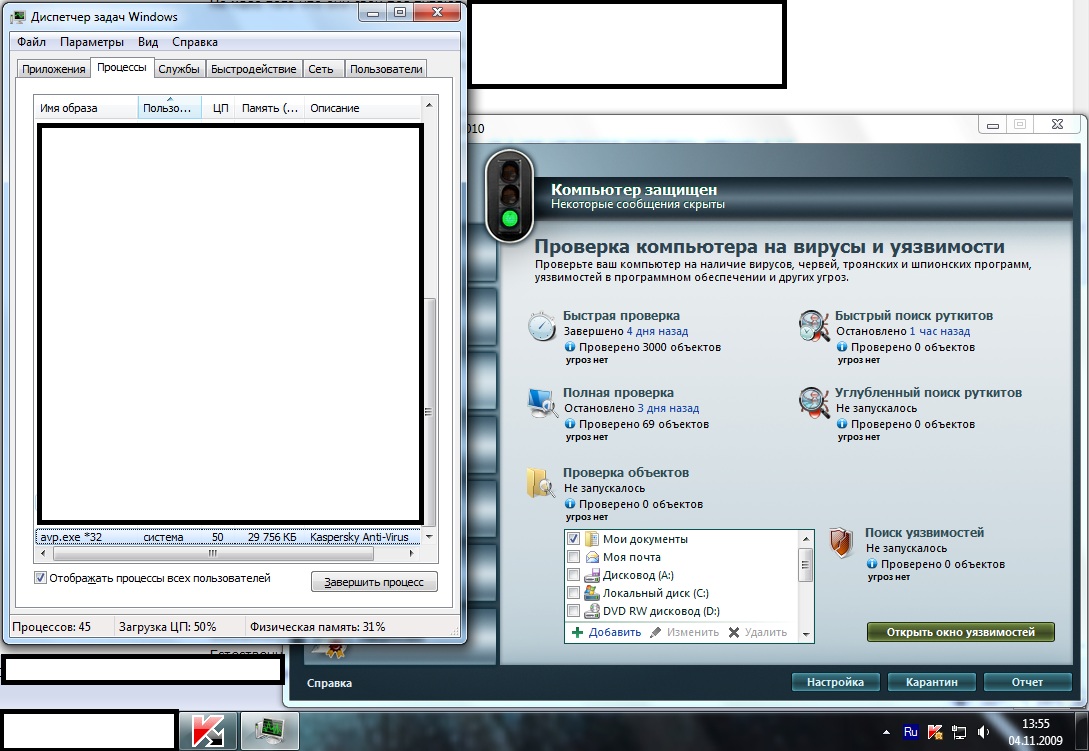Click Добавить to add a scan object
Screen dimensions: 1089x751
click(606, 632)
